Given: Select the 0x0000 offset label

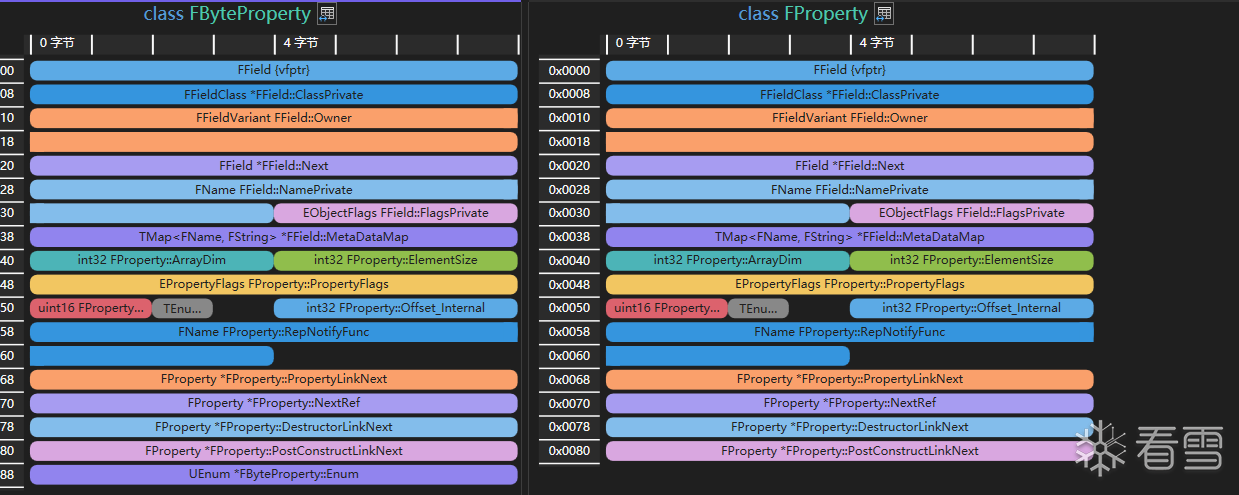Looking at the screenshot, I should (570, 70).
